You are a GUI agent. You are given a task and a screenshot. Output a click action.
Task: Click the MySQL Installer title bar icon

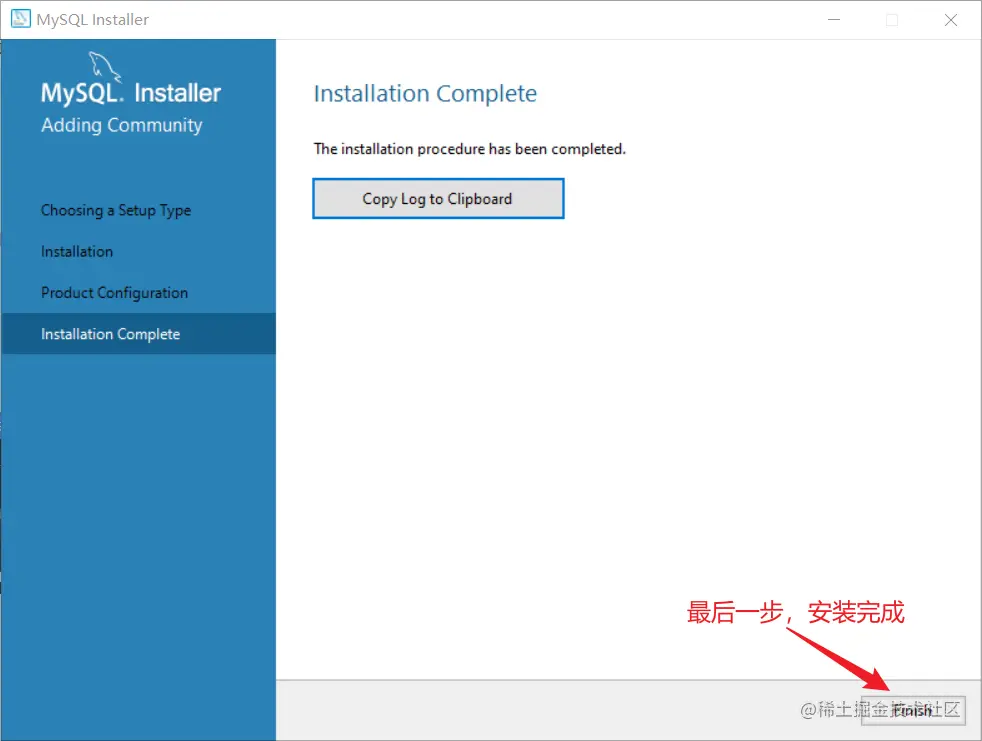pyautogui.click(x=21, y=19)
